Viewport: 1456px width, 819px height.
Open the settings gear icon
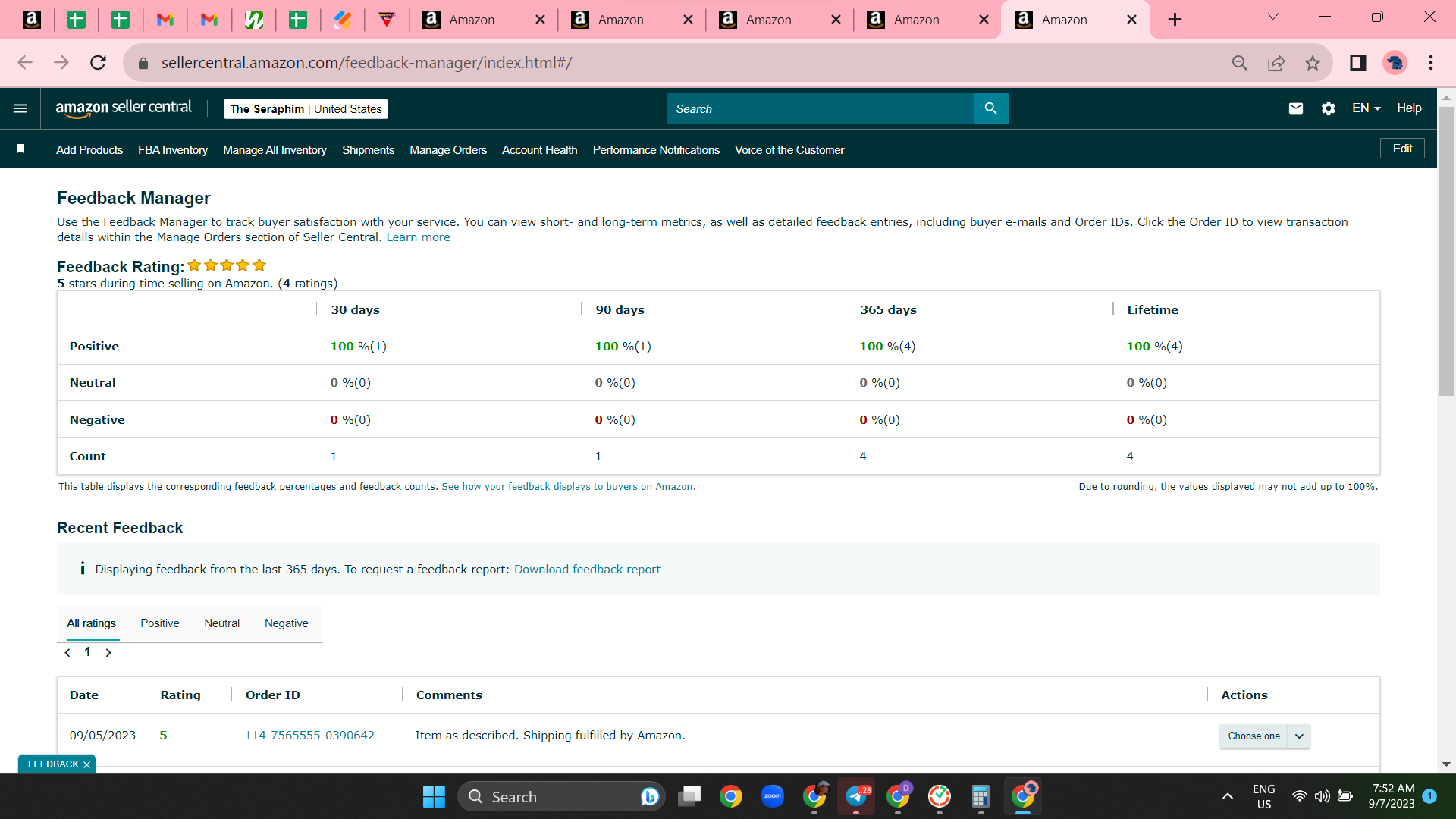[1329, 108]
